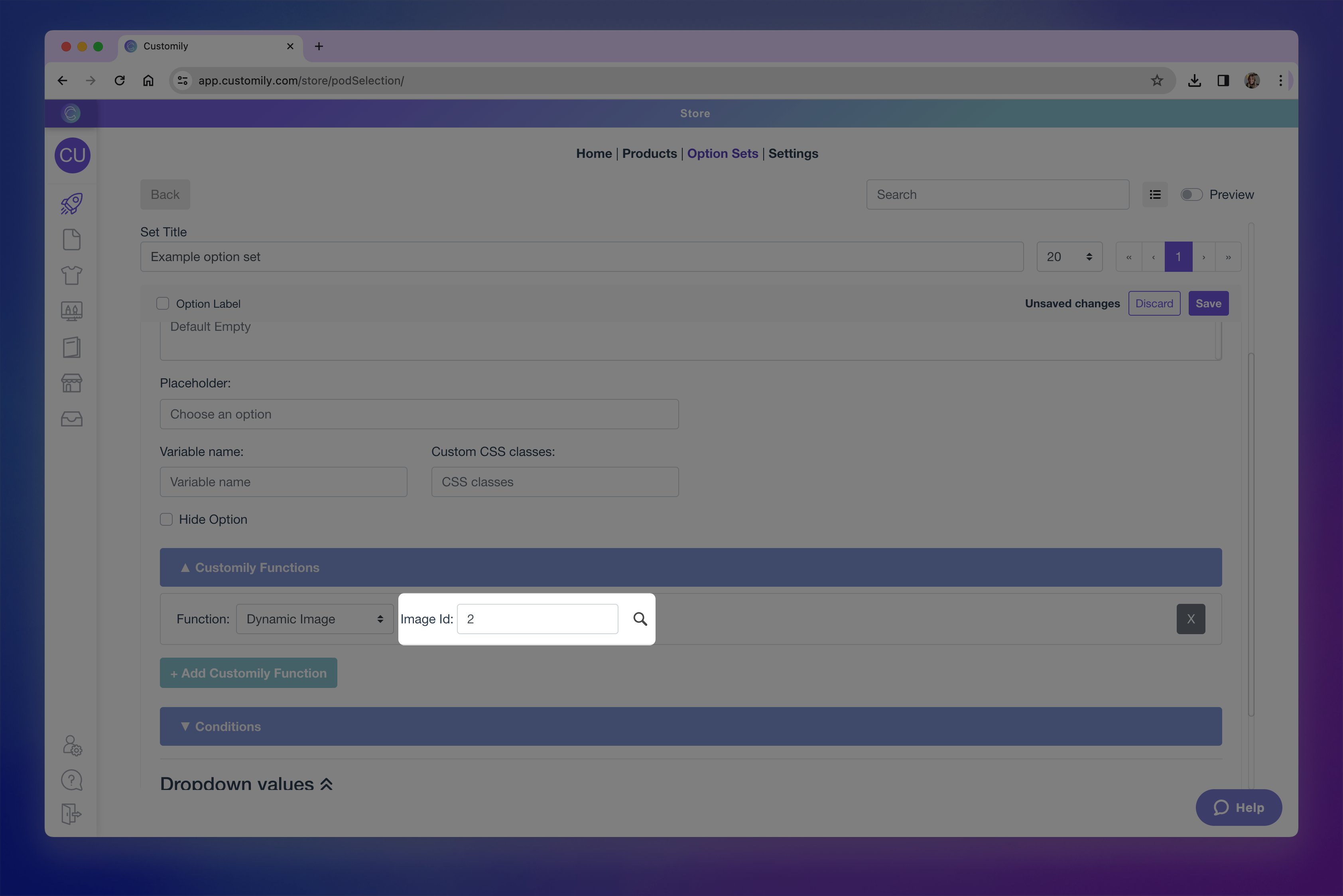Click Add Customily Function button
1343x896 pixels.
point(248,673)
